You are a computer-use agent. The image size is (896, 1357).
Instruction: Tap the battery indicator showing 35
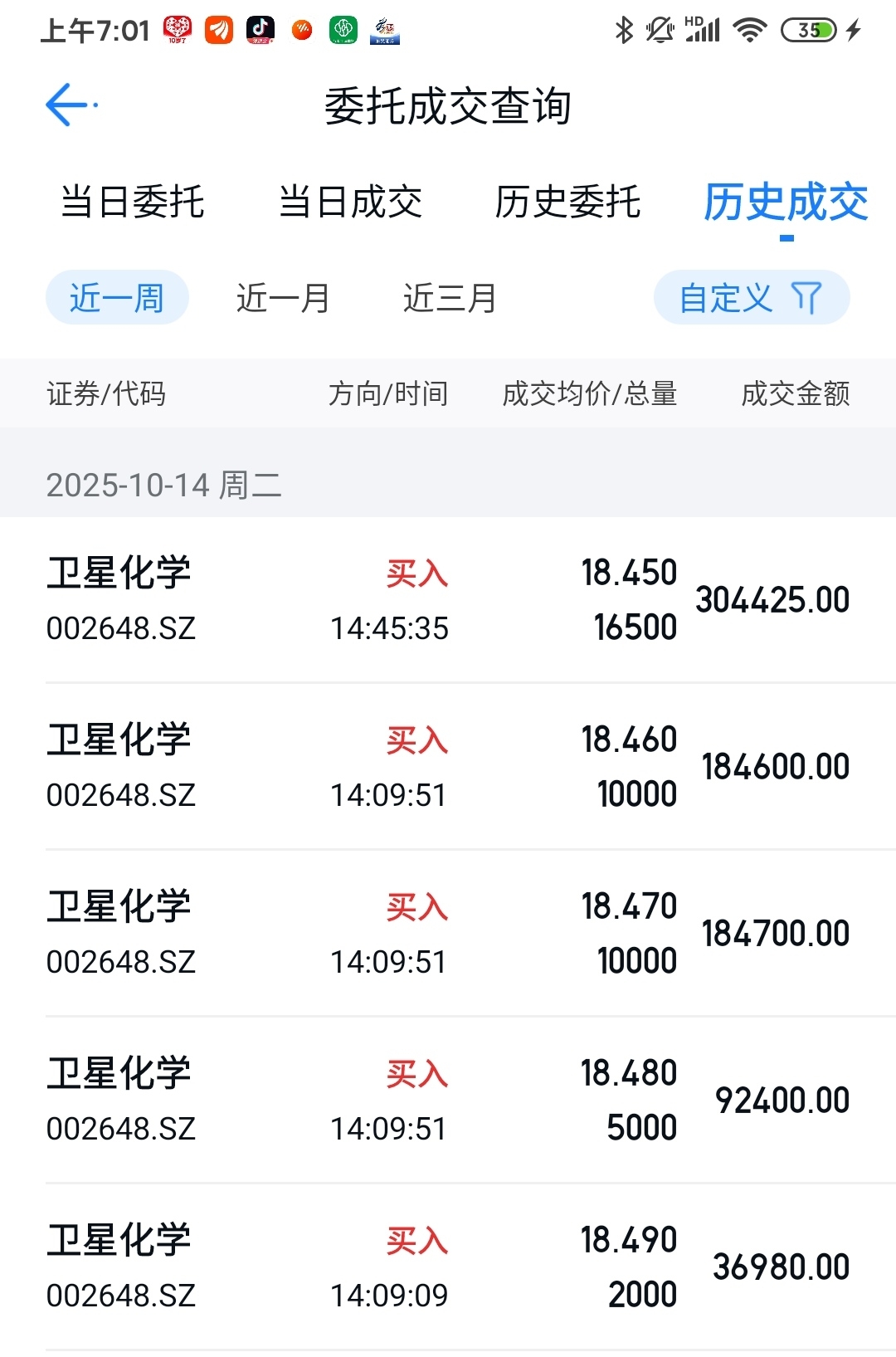(x=809, y=31)
